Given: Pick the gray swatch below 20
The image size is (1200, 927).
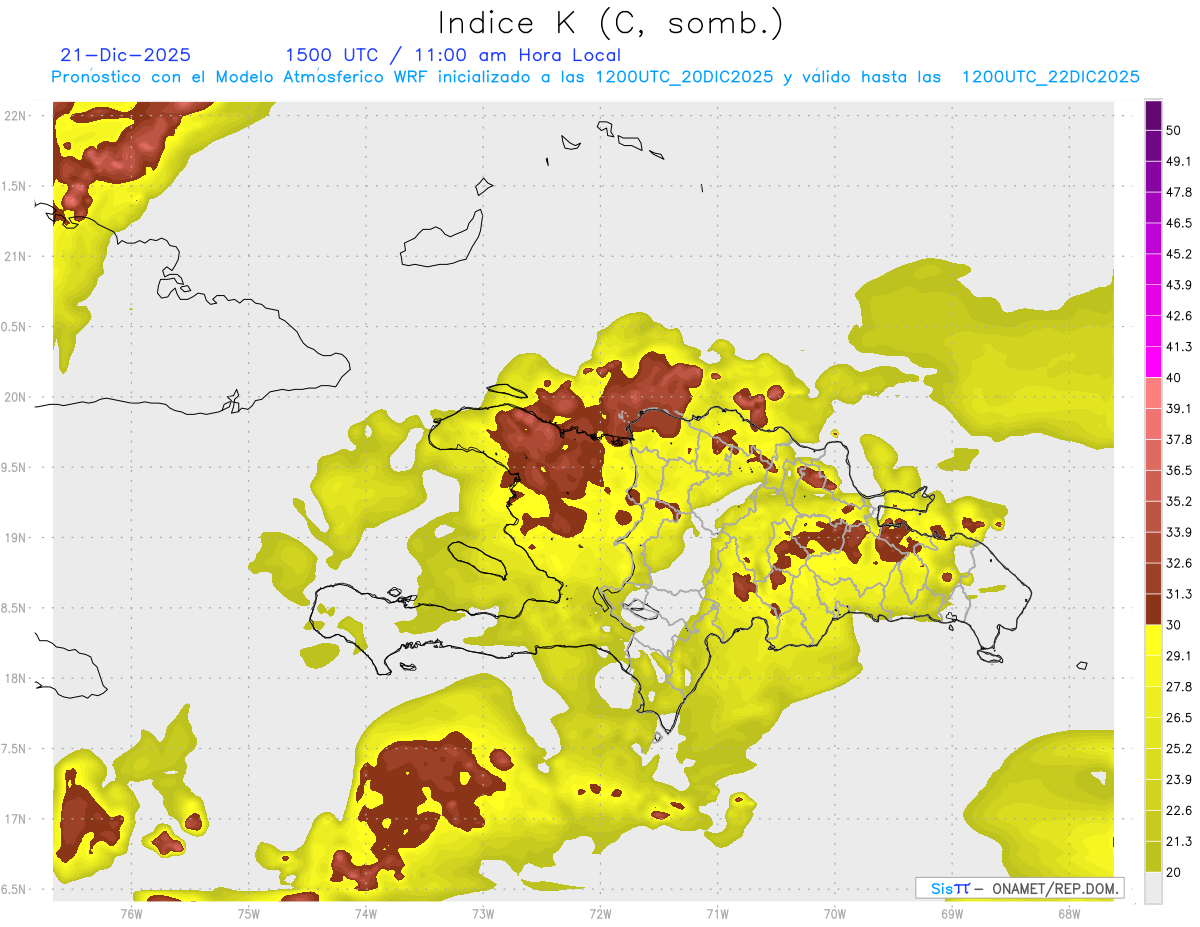Looking at the screenshot, I should (1153, 888).
